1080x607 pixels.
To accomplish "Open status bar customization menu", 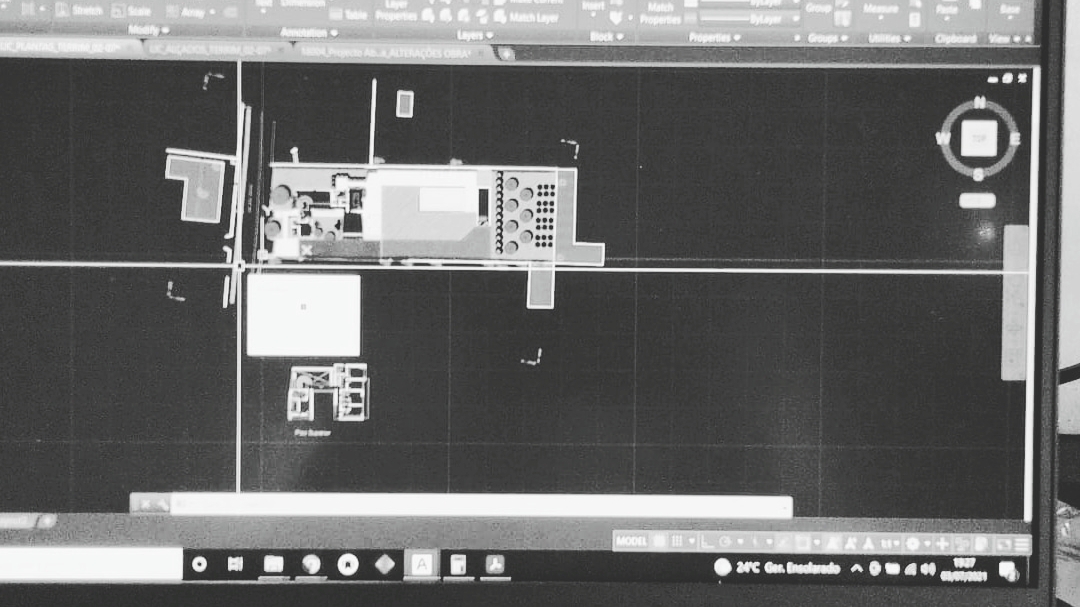I will (x=1021, y=545).
